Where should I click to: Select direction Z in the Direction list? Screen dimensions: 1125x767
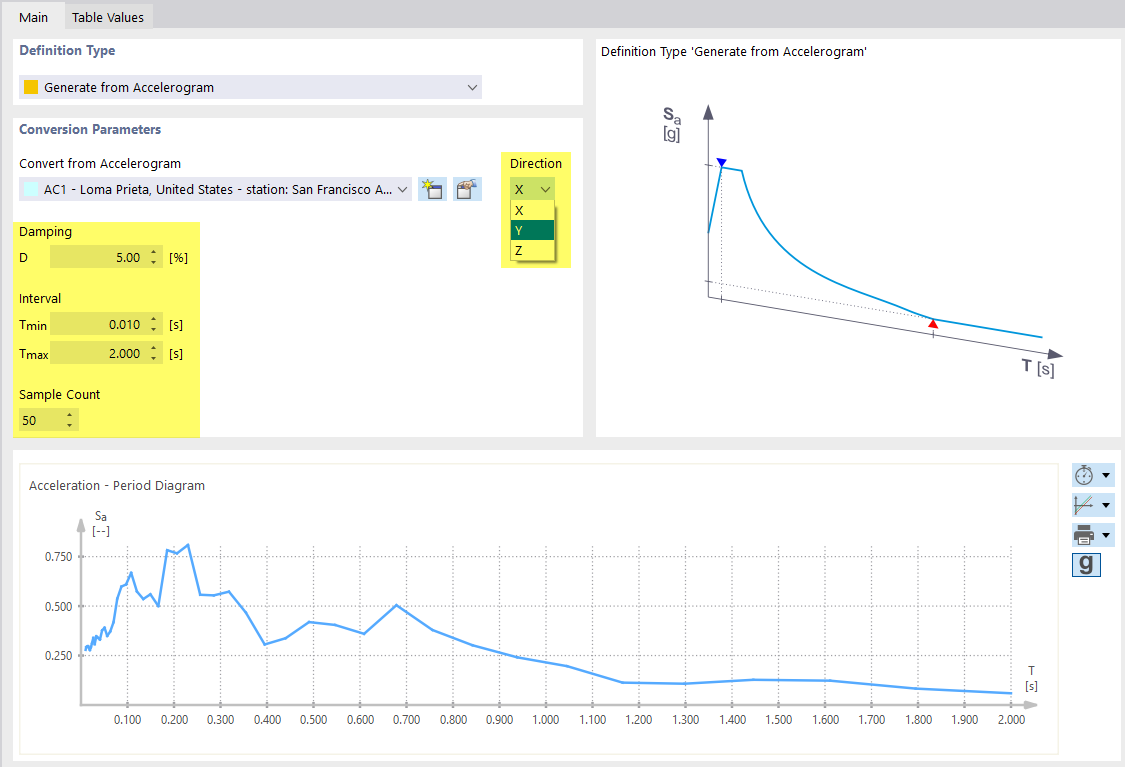(x=532, y=250)
